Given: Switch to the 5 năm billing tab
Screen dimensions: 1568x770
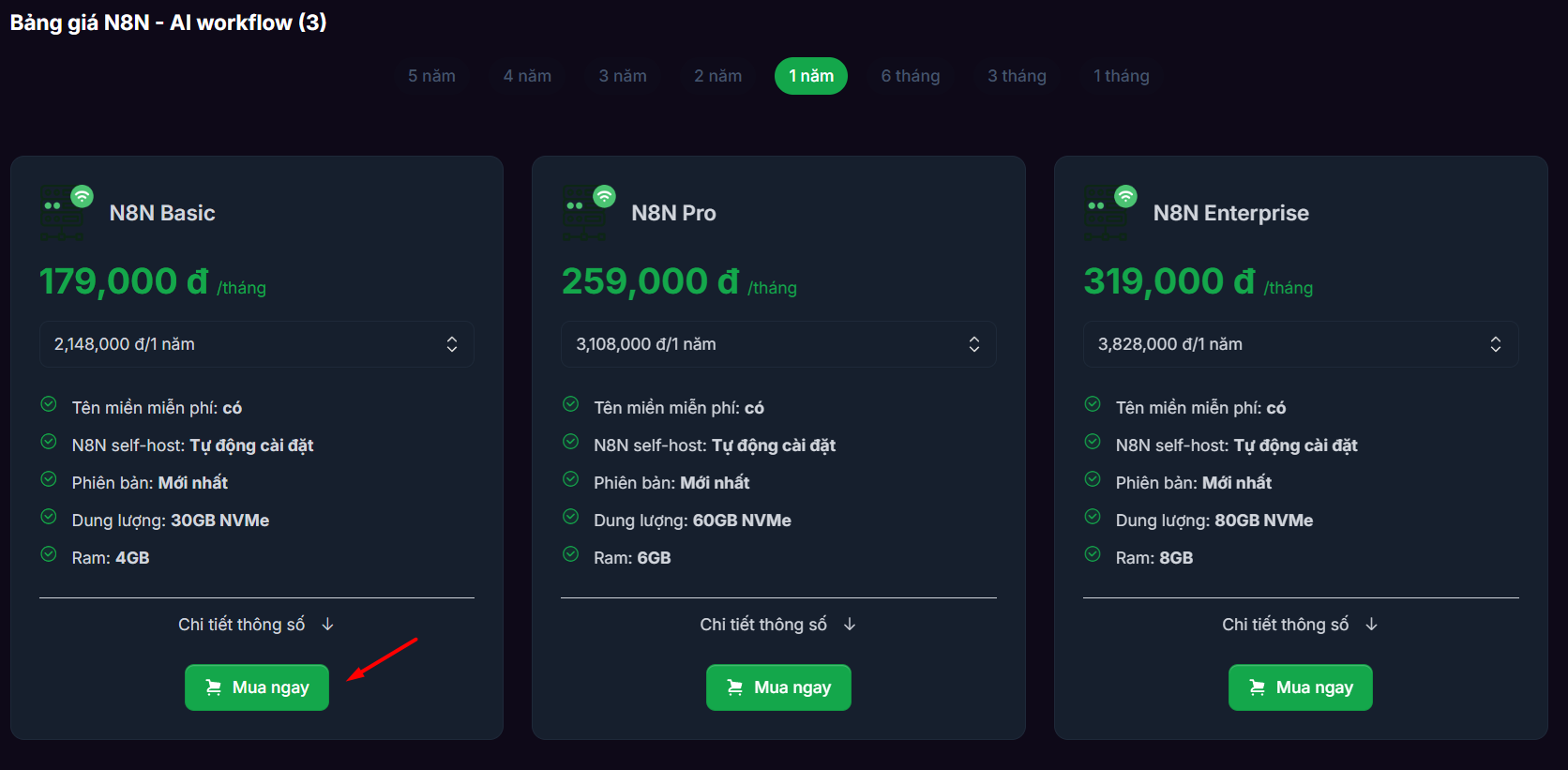Looking at the screenshot, I should point(431,76).
